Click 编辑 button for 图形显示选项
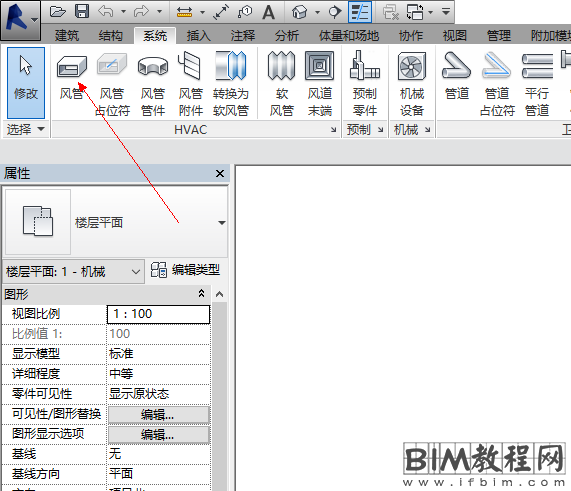This screenshot has width=571, height=491. [159, 435]
